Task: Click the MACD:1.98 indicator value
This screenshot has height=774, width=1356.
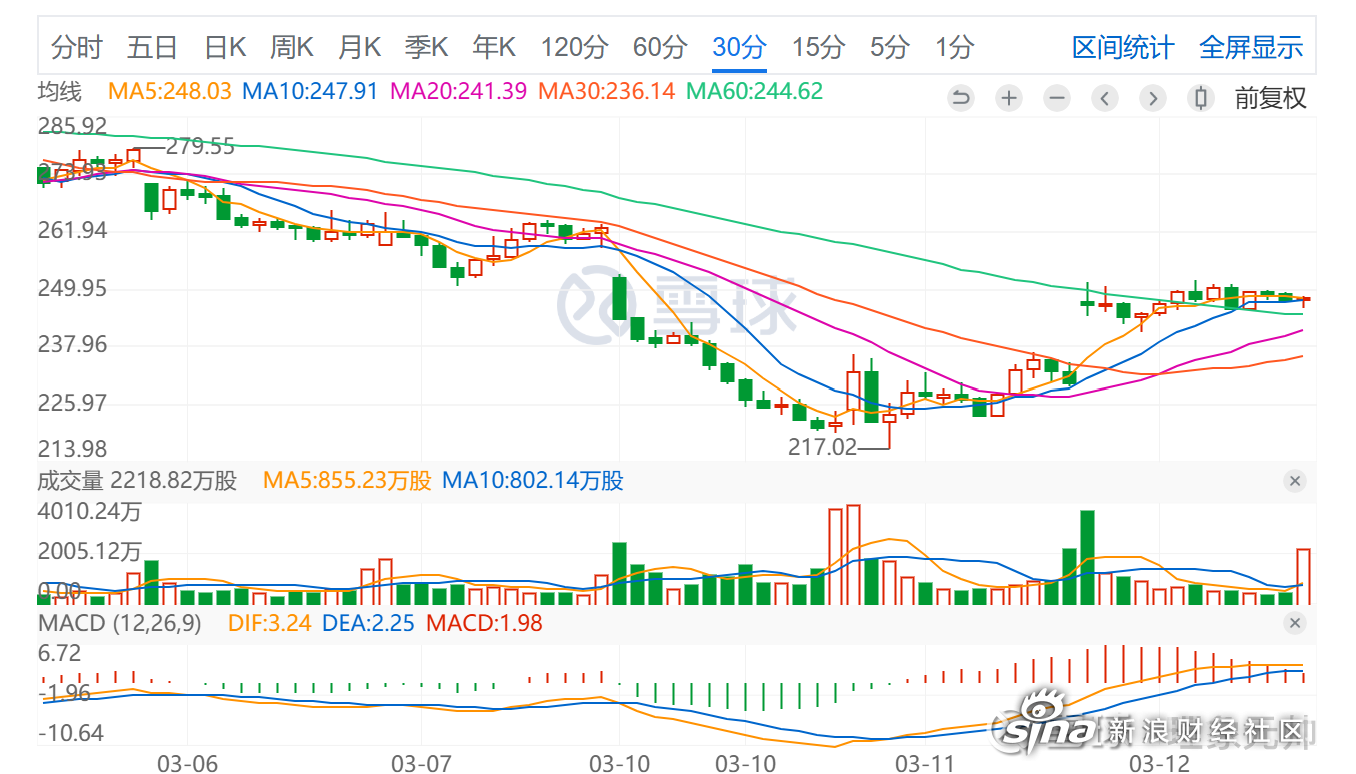Action: click(x=484, y=624)
